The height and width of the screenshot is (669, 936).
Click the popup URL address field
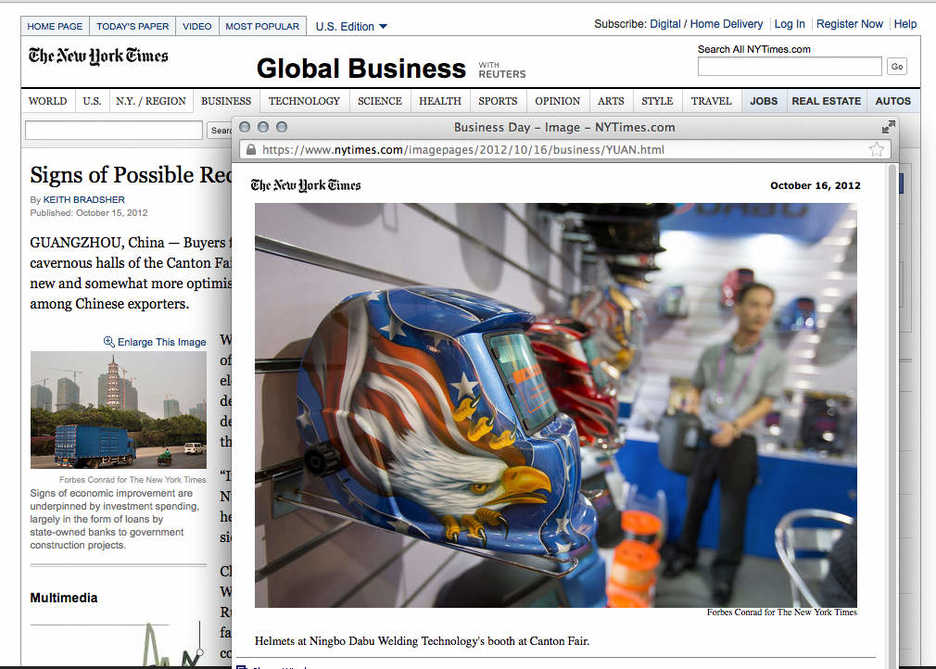(564, 150)
